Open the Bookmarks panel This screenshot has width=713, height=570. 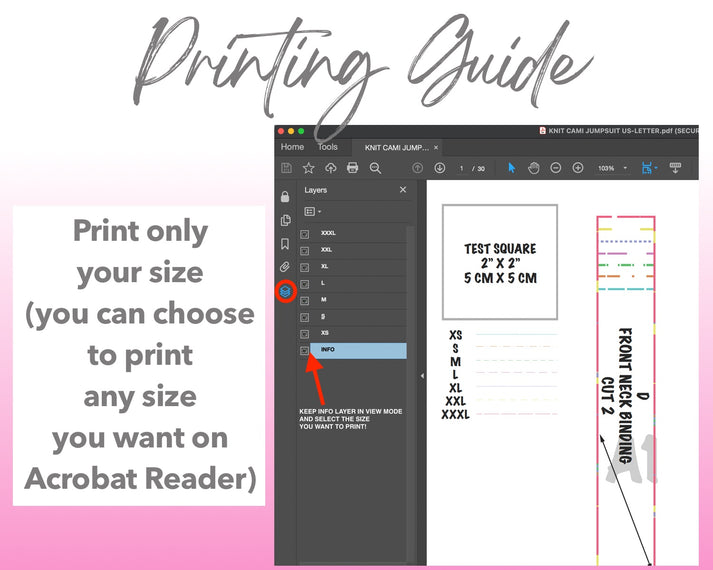click(x=285, y=244)
